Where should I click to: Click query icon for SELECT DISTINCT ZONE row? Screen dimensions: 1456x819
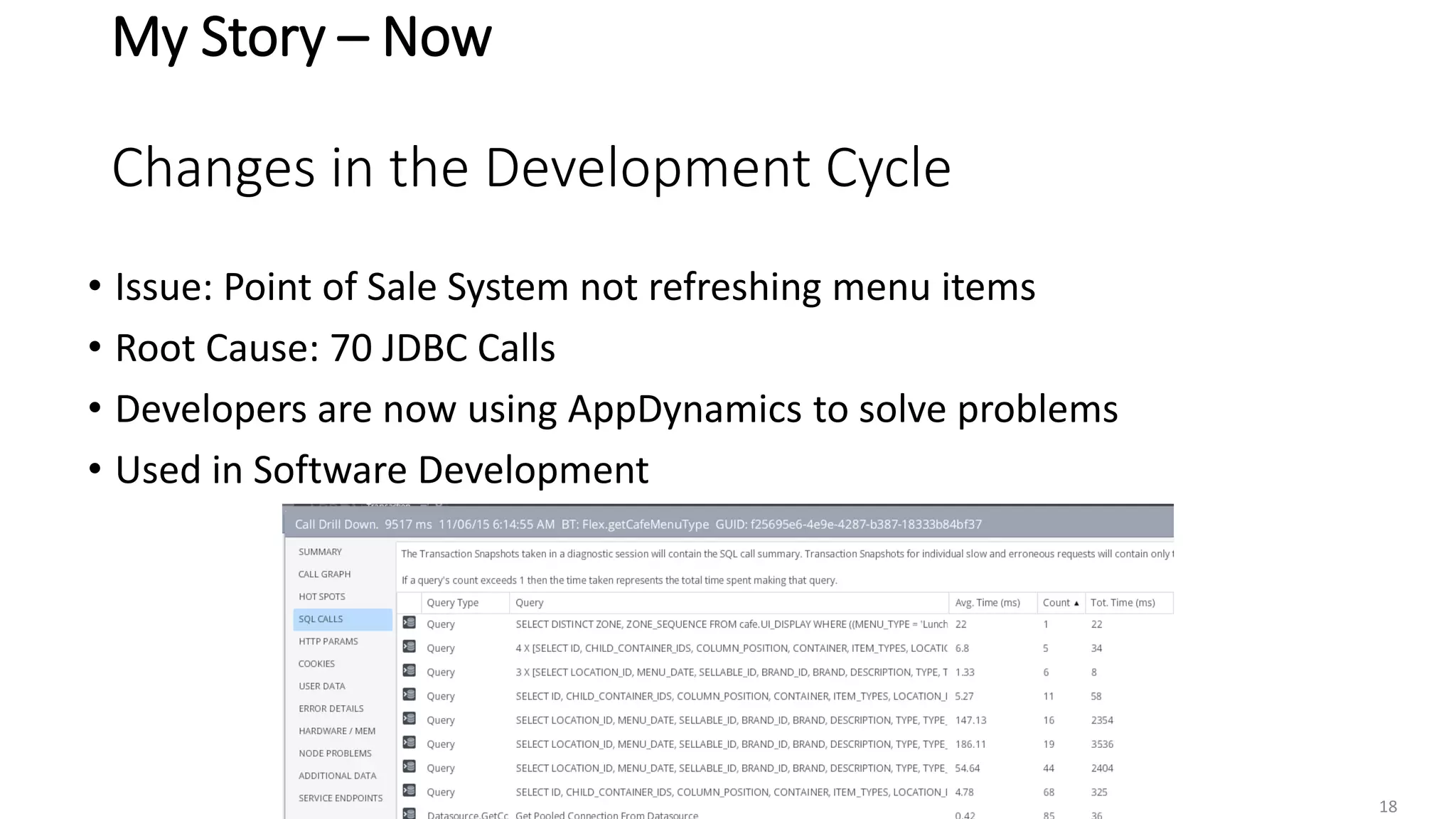[409, 623]
